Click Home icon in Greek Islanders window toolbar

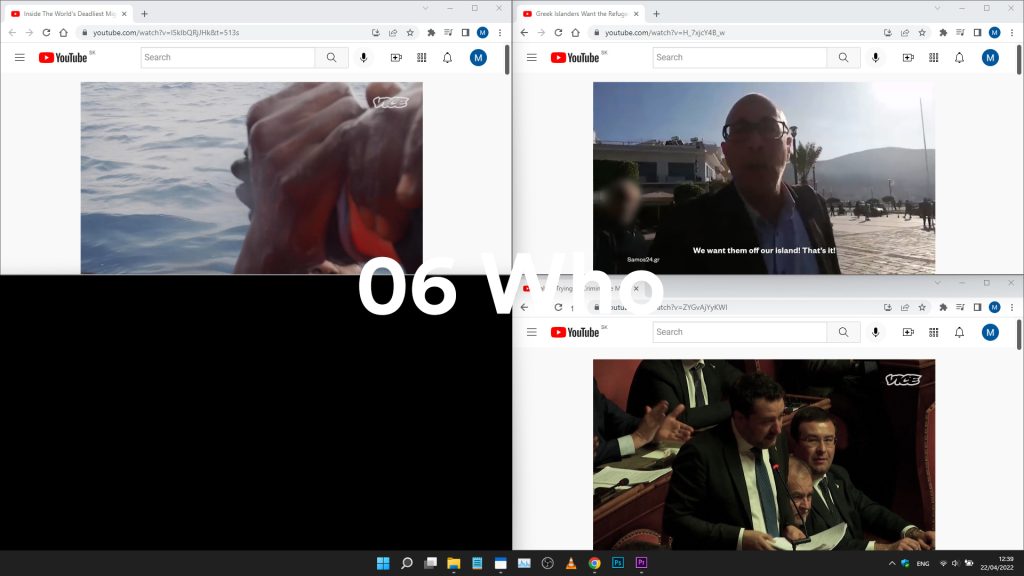coord(575,33)
